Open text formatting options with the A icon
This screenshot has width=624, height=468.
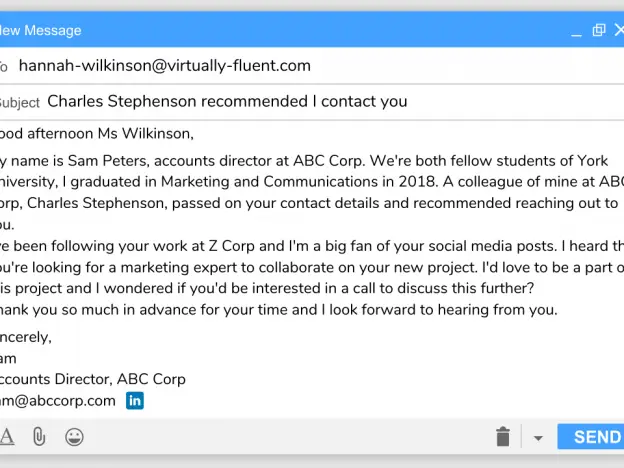click(x=7, y=437)
